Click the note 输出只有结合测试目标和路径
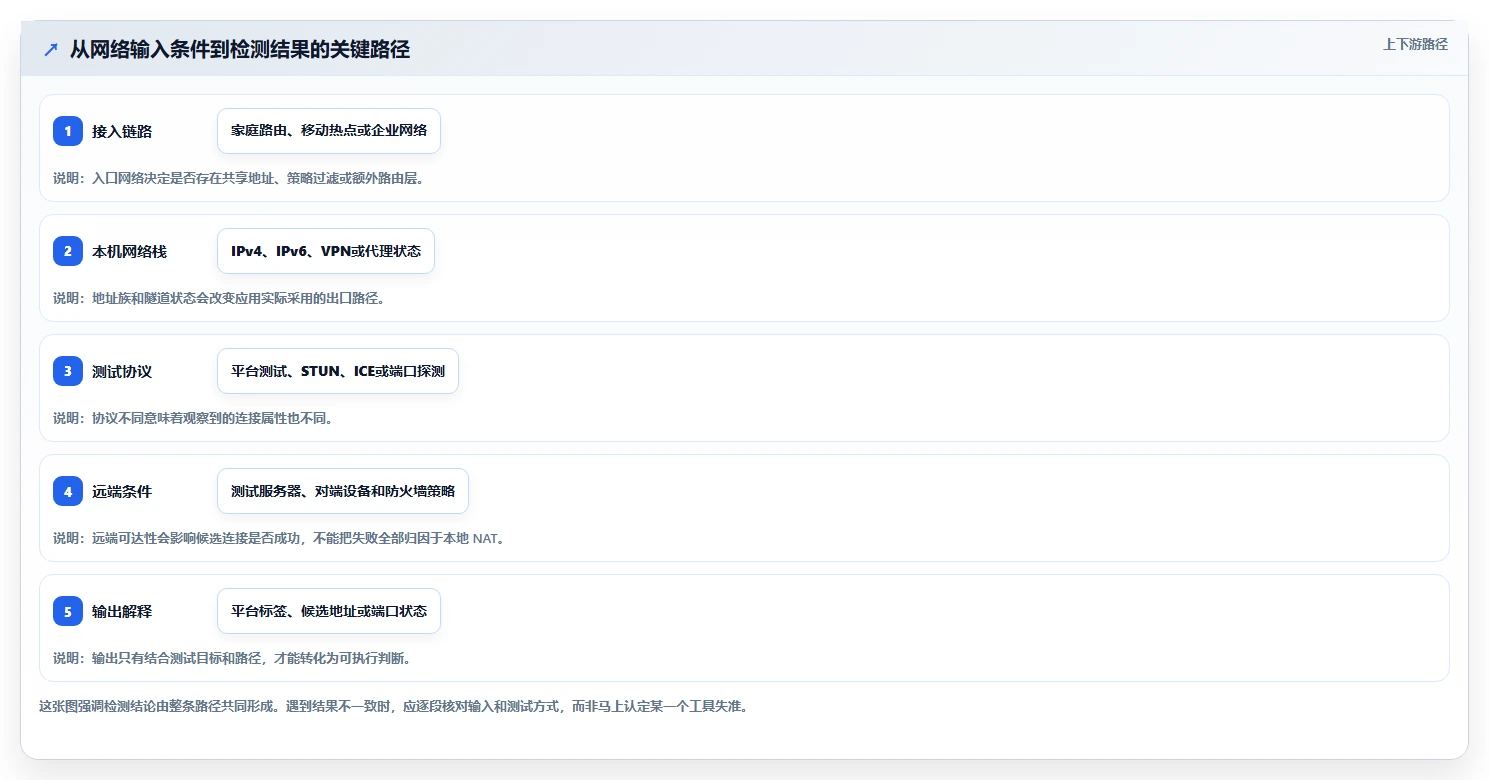Viewport: 1489px width, 780px height. 232,658
